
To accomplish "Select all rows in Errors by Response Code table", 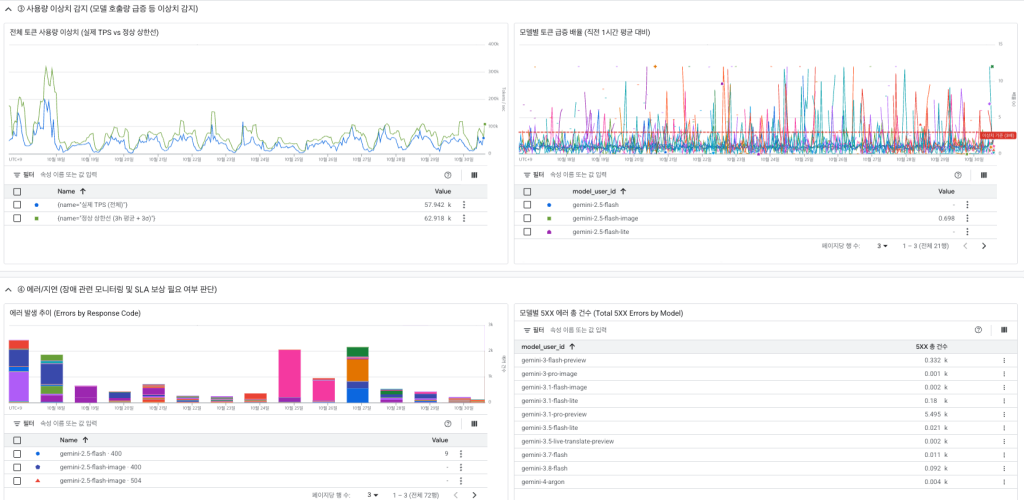I will 17,440.
